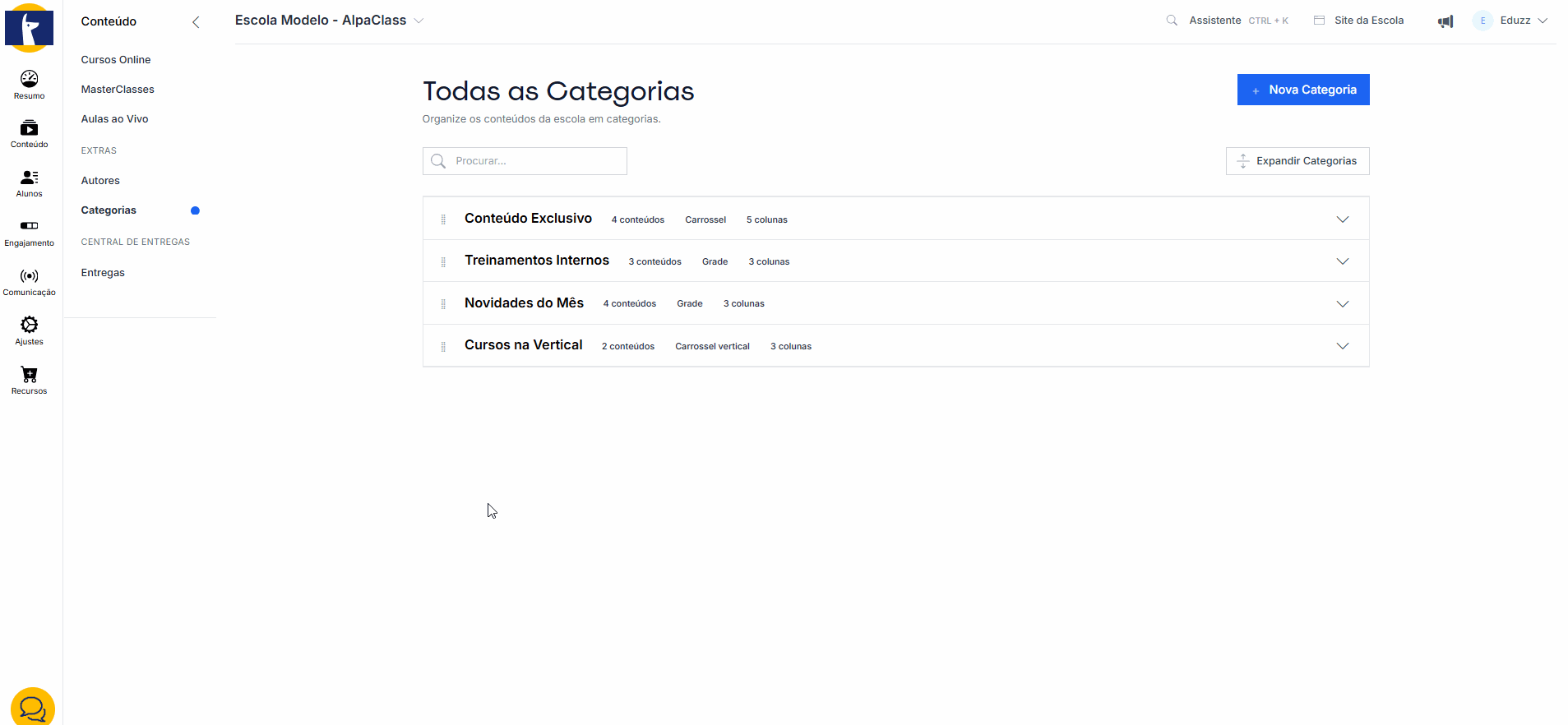The width and height of the screenshot is (1568, 725).
Task: Click the megaphone announcements icon
Action: tap(1445, 21)
